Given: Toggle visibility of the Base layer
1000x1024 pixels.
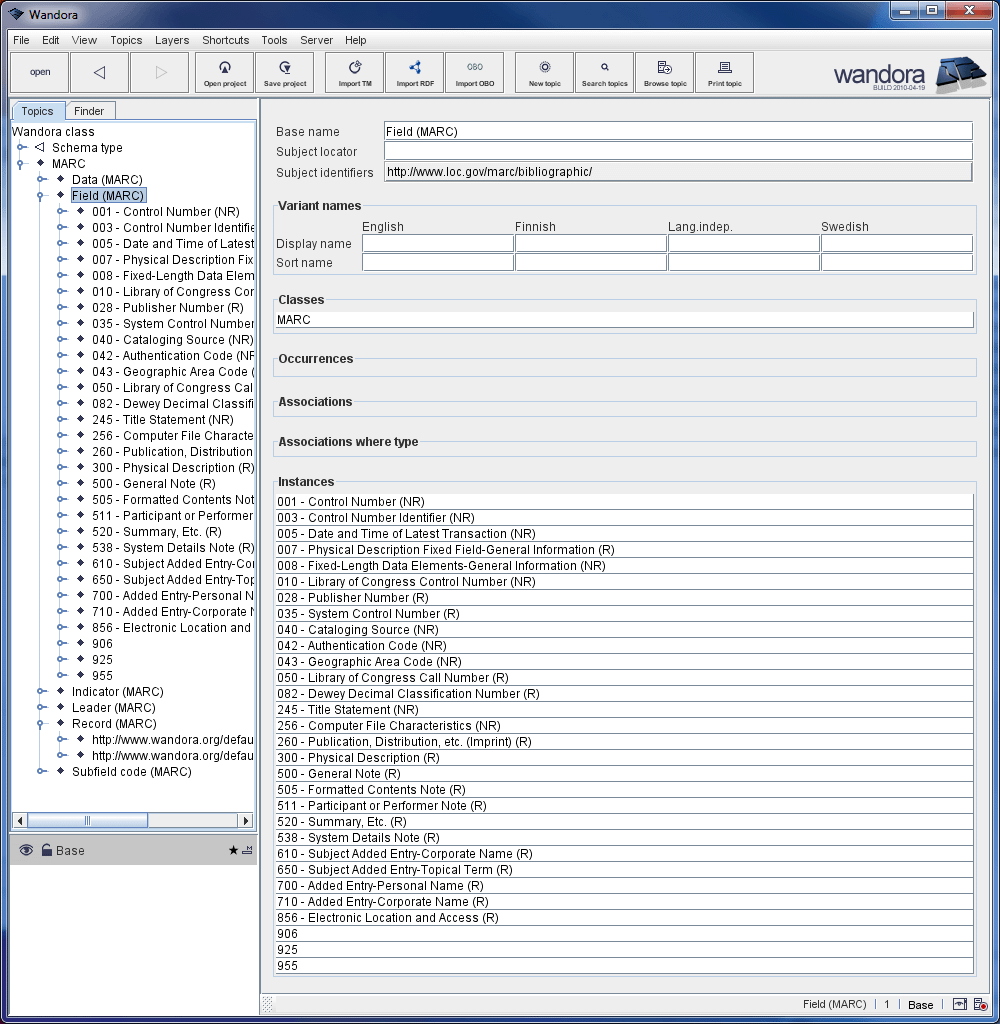Looking at the screenshot, I should tap(25, 850).
